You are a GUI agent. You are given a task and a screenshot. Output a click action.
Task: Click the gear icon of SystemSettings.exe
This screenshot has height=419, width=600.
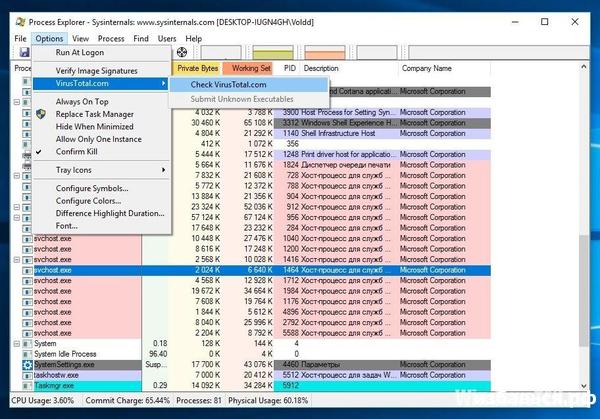pos(27,365)
